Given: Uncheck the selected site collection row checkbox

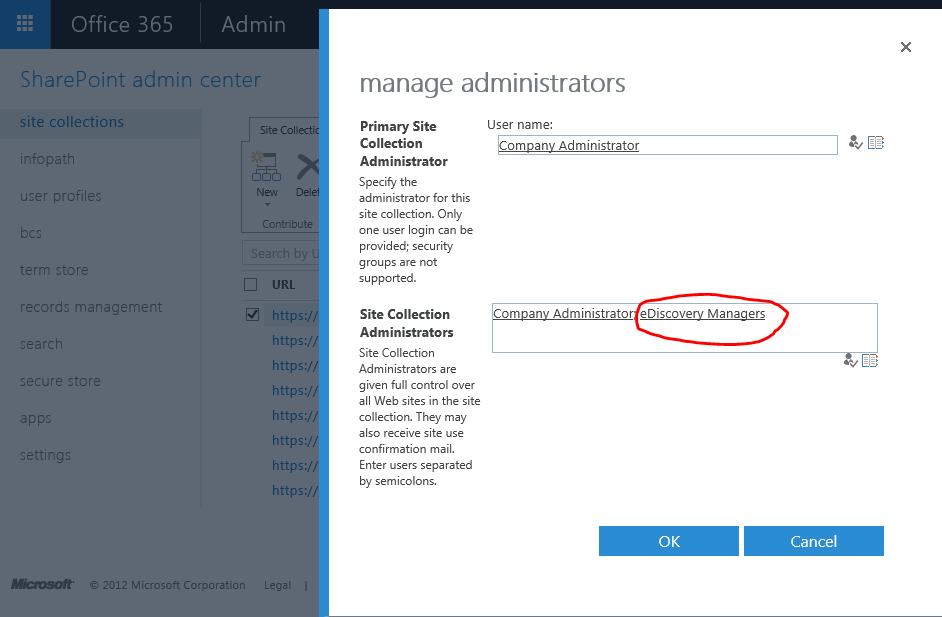Looking at the screenshot, I should pos(252,314).
